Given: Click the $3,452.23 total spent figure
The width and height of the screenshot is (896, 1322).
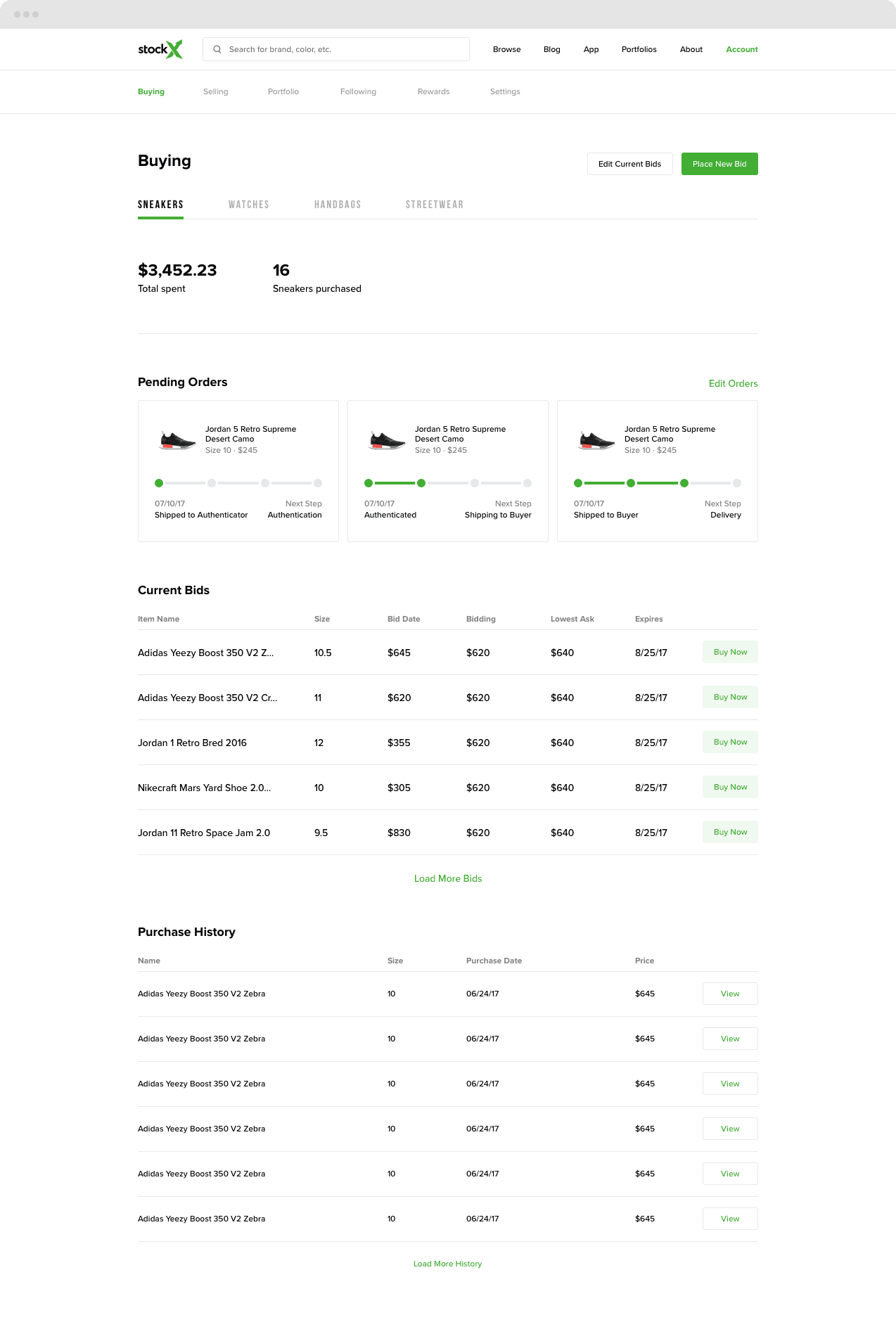Looking at the screenshot, I should click(x=177, y=270).
